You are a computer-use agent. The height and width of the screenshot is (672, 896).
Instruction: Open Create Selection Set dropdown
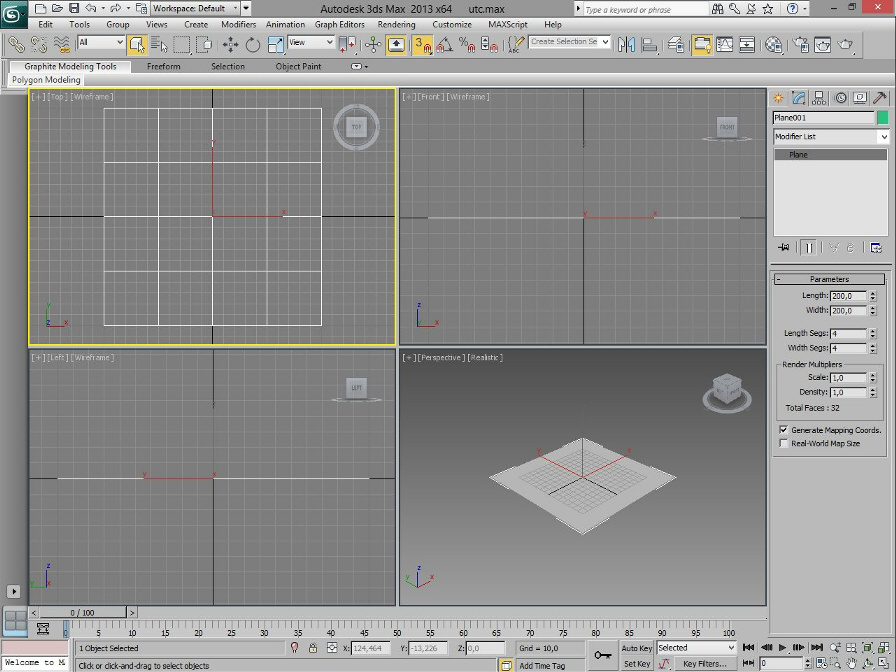coord(570,42)
